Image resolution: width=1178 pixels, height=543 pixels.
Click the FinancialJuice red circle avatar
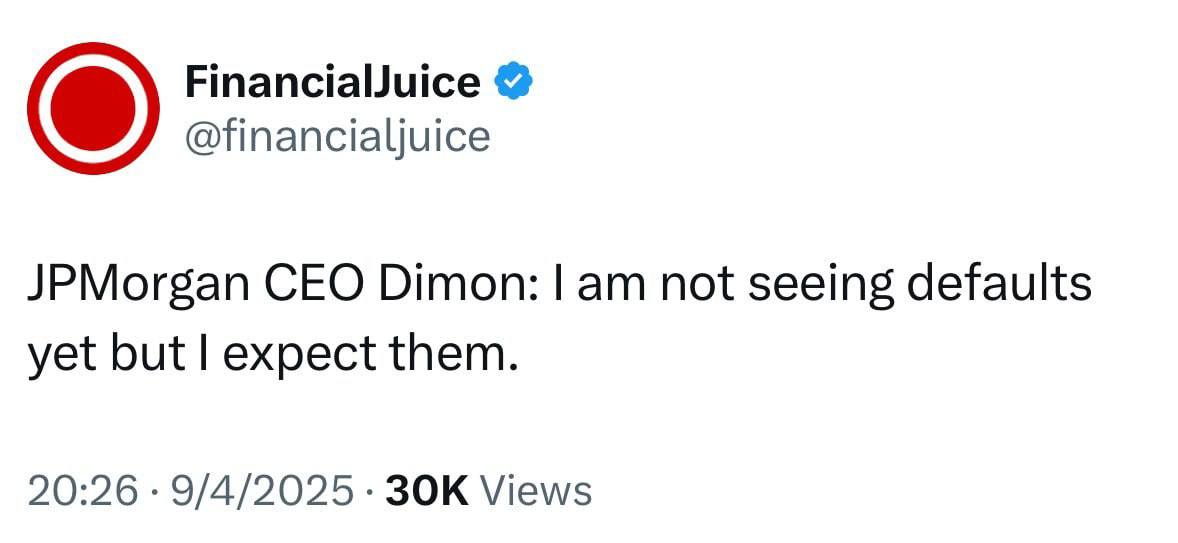[93, 108]
